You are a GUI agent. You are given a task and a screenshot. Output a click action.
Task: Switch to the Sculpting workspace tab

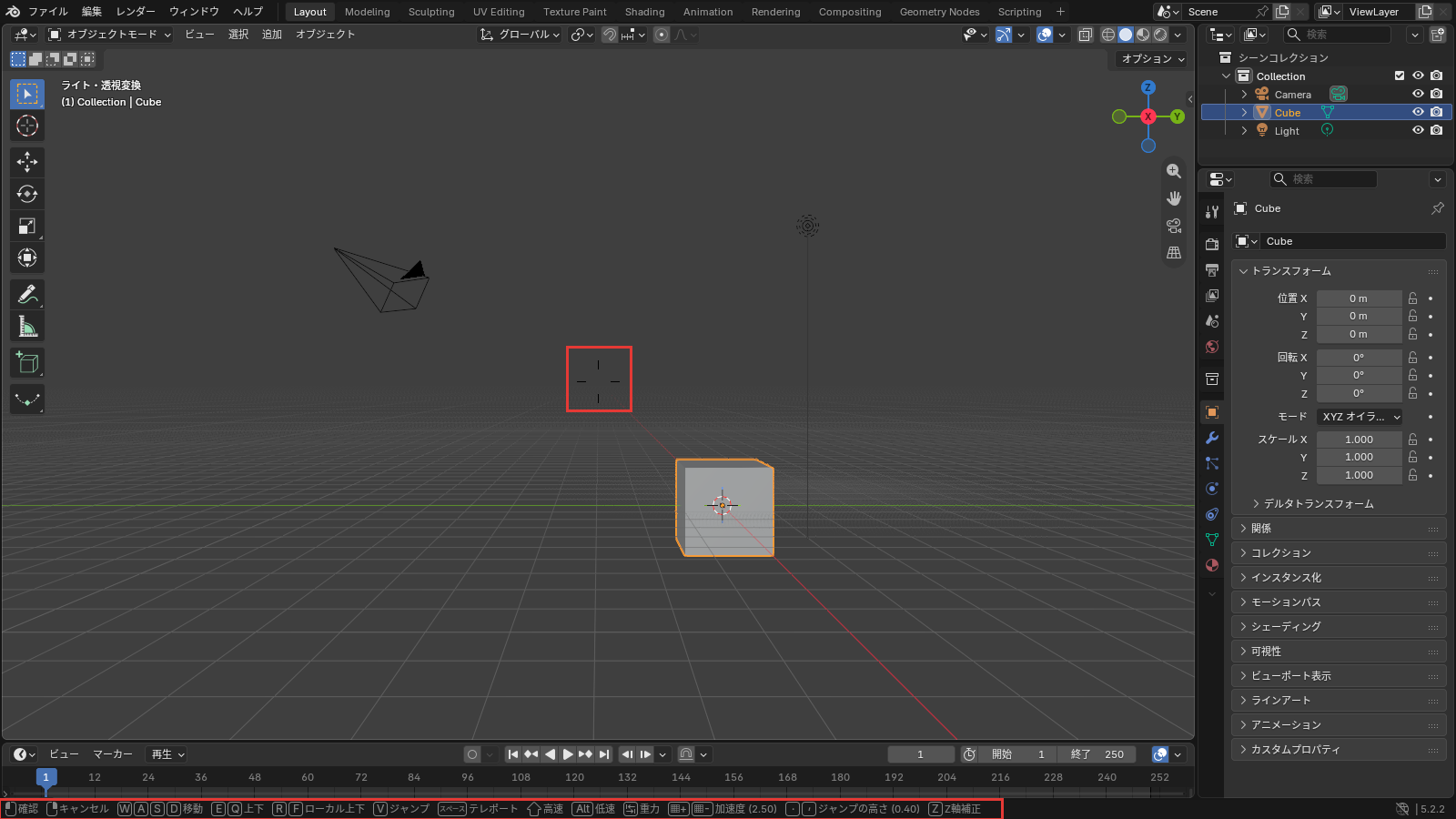pyautogui.click(x=431, y=12)
